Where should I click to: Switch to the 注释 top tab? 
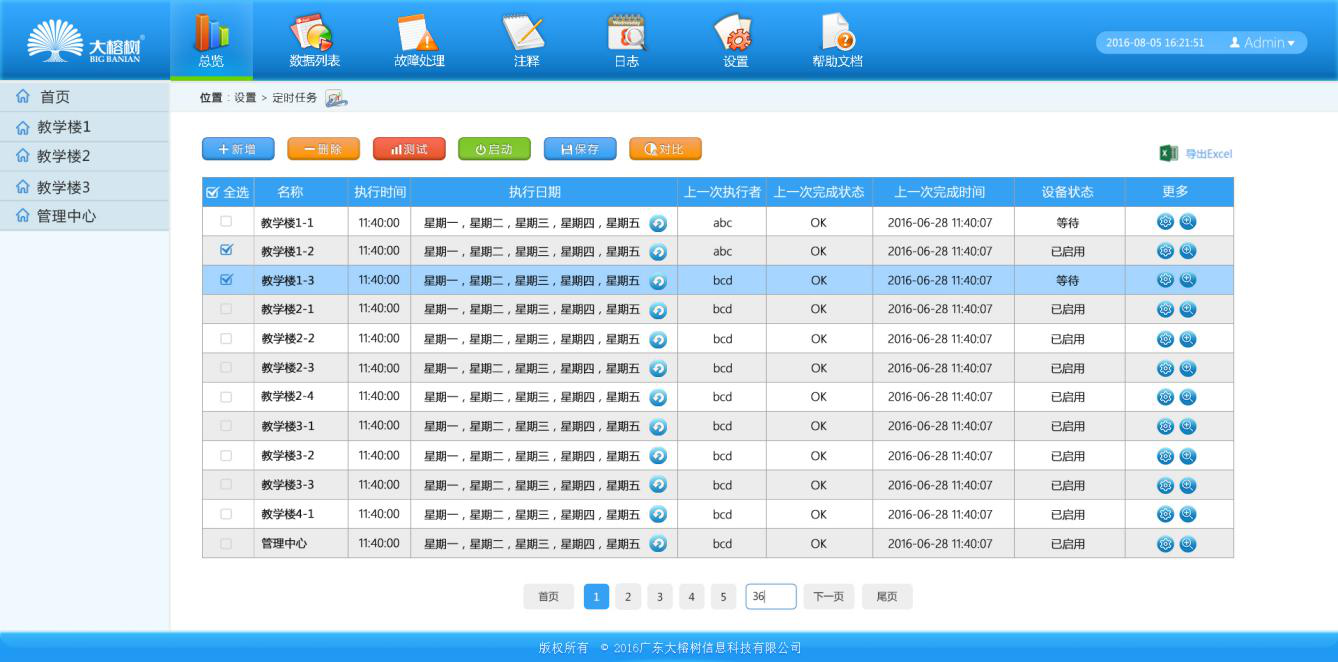pyautogui.click(x=526, y=40)
